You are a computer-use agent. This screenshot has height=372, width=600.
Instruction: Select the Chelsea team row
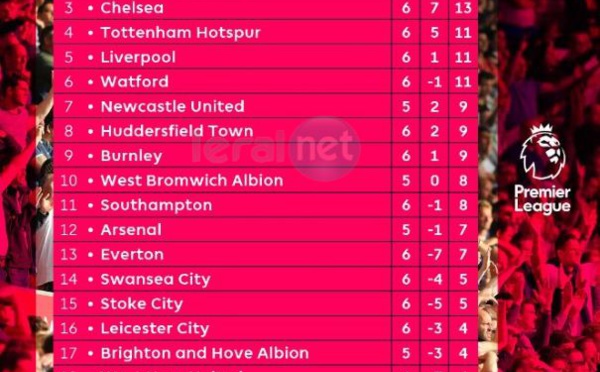point(266,8)
